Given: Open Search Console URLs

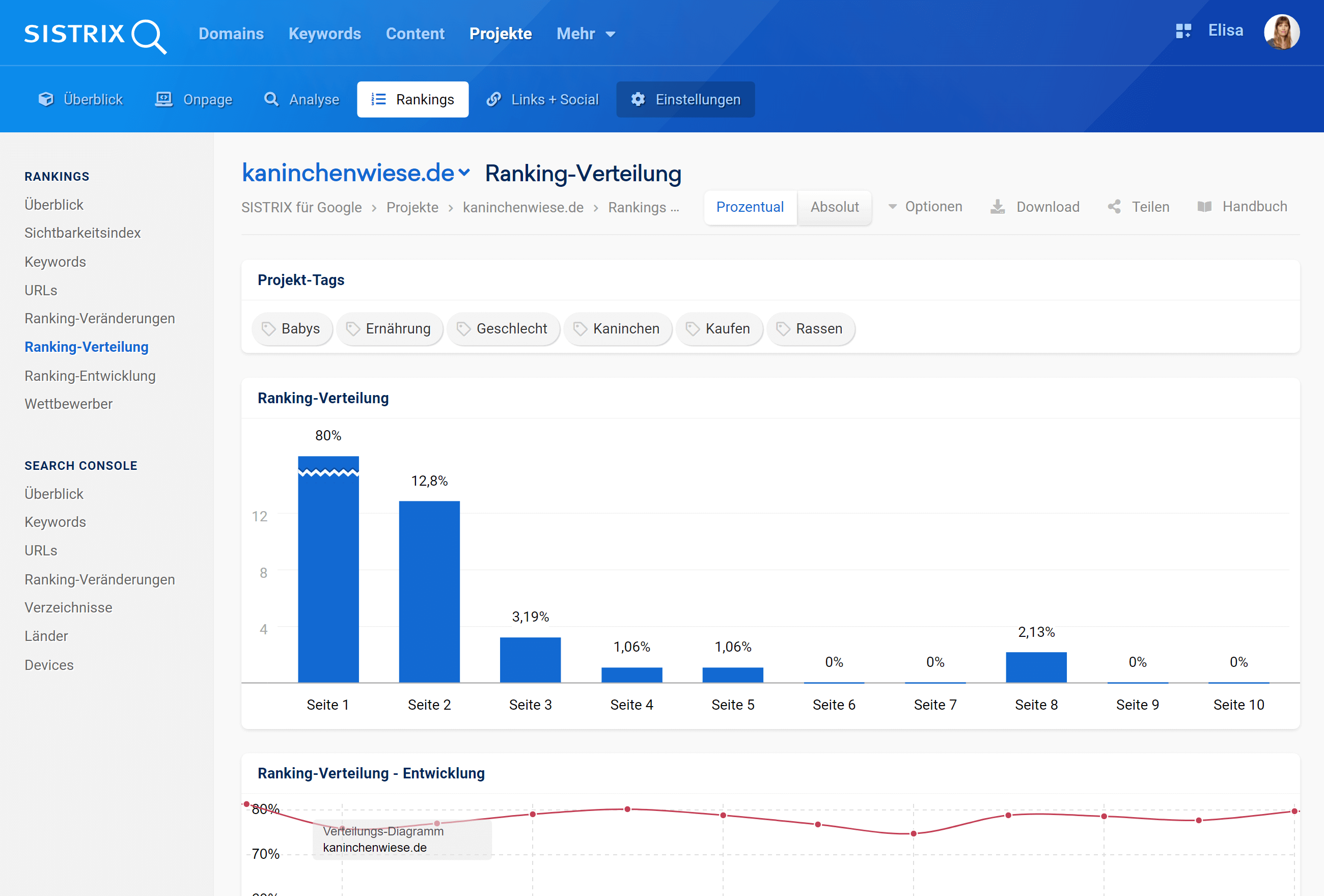Looking at the screenshot, I should pos(41,551).
